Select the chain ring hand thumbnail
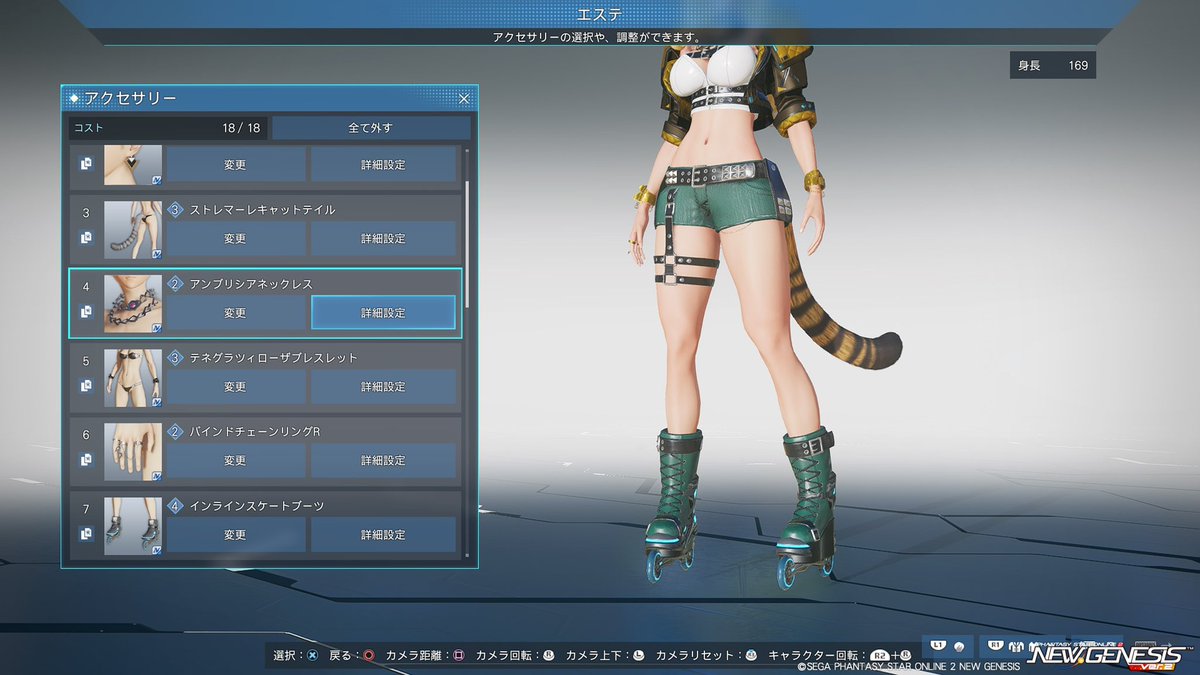The height and width of the screenshot is (675, 1200). click(133, 452)
